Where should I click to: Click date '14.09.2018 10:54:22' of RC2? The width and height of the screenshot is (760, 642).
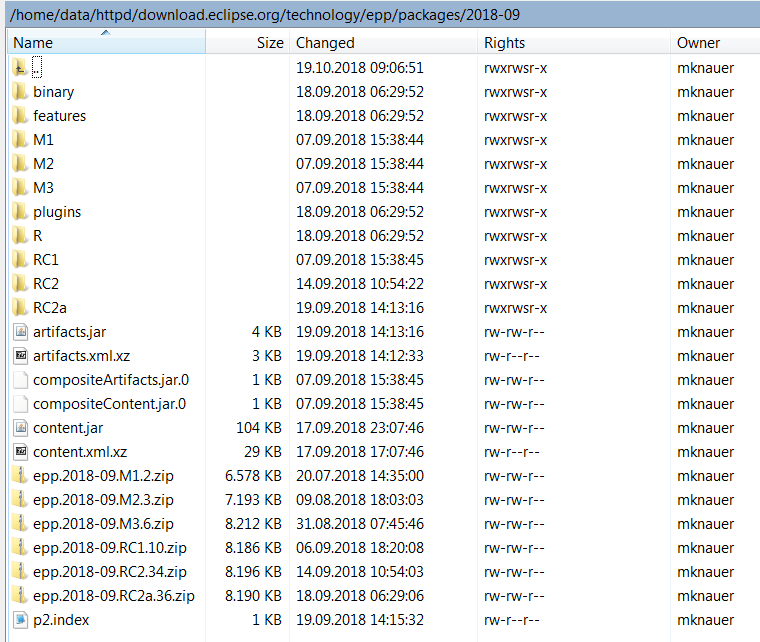coord(360,283)
